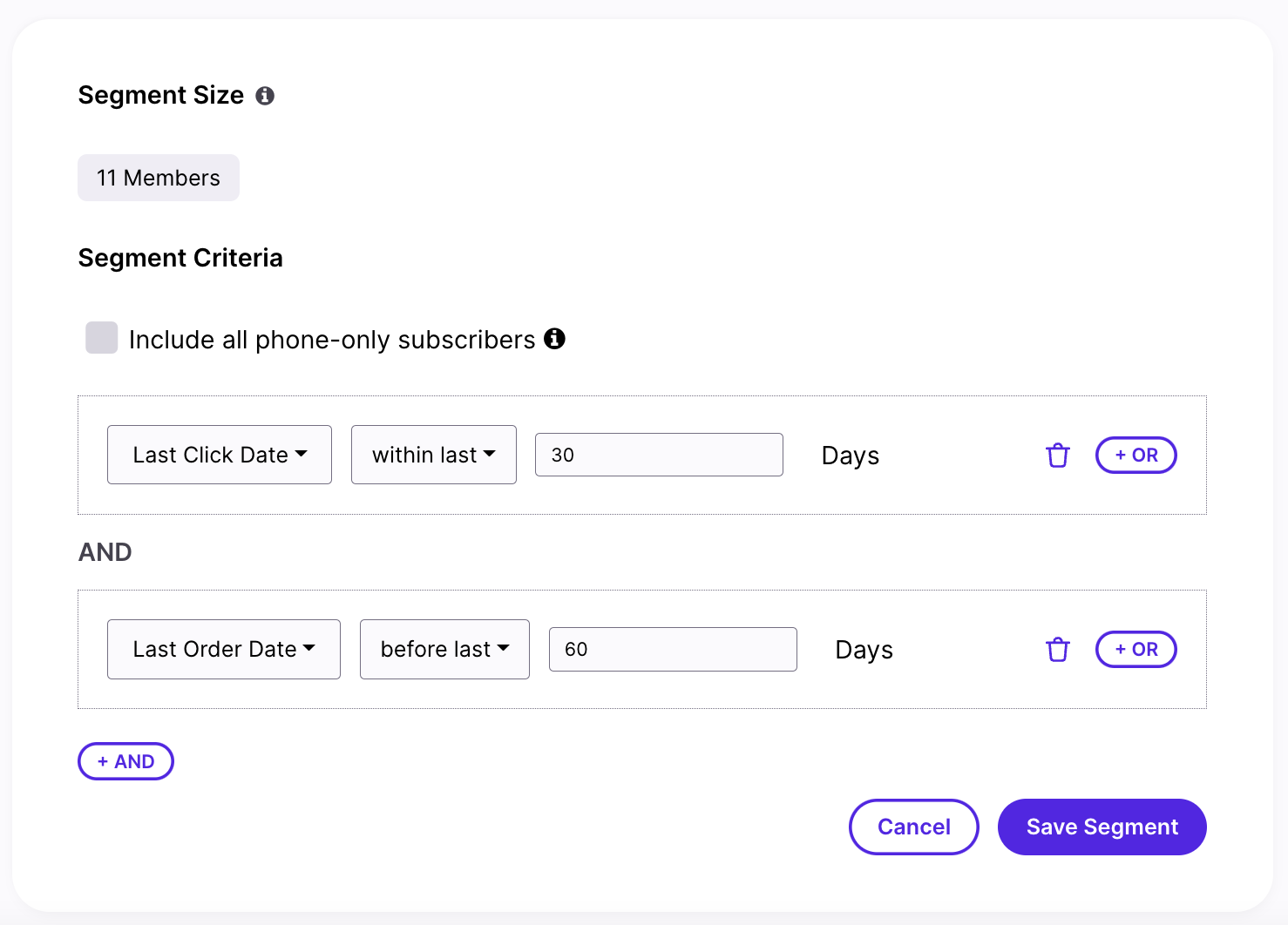This screenshot has width=1288, height=925.
Task: Open the Last Order Date dropdown
Action: 224,649
